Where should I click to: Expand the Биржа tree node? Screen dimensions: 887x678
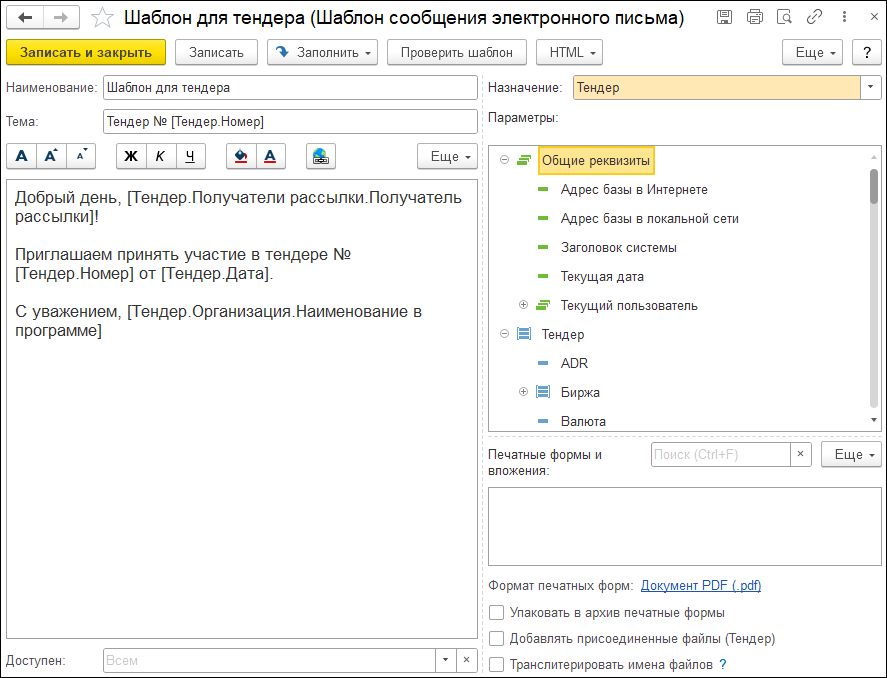pos(523,392)
